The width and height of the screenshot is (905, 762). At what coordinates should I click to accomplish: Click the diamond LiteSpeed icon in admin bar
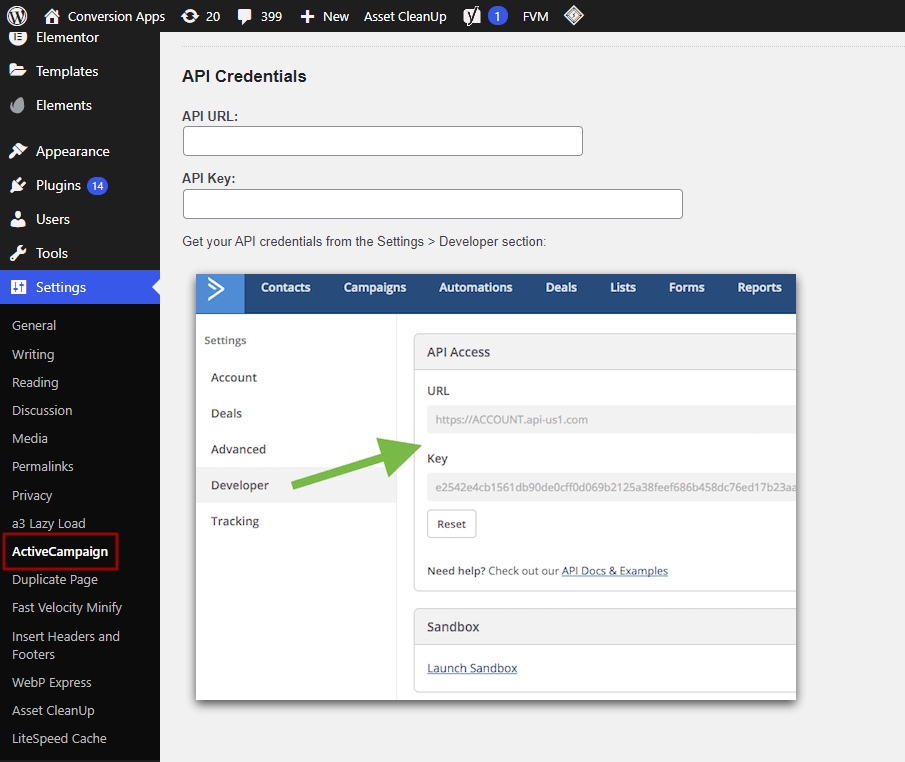(x=574, y=16)
